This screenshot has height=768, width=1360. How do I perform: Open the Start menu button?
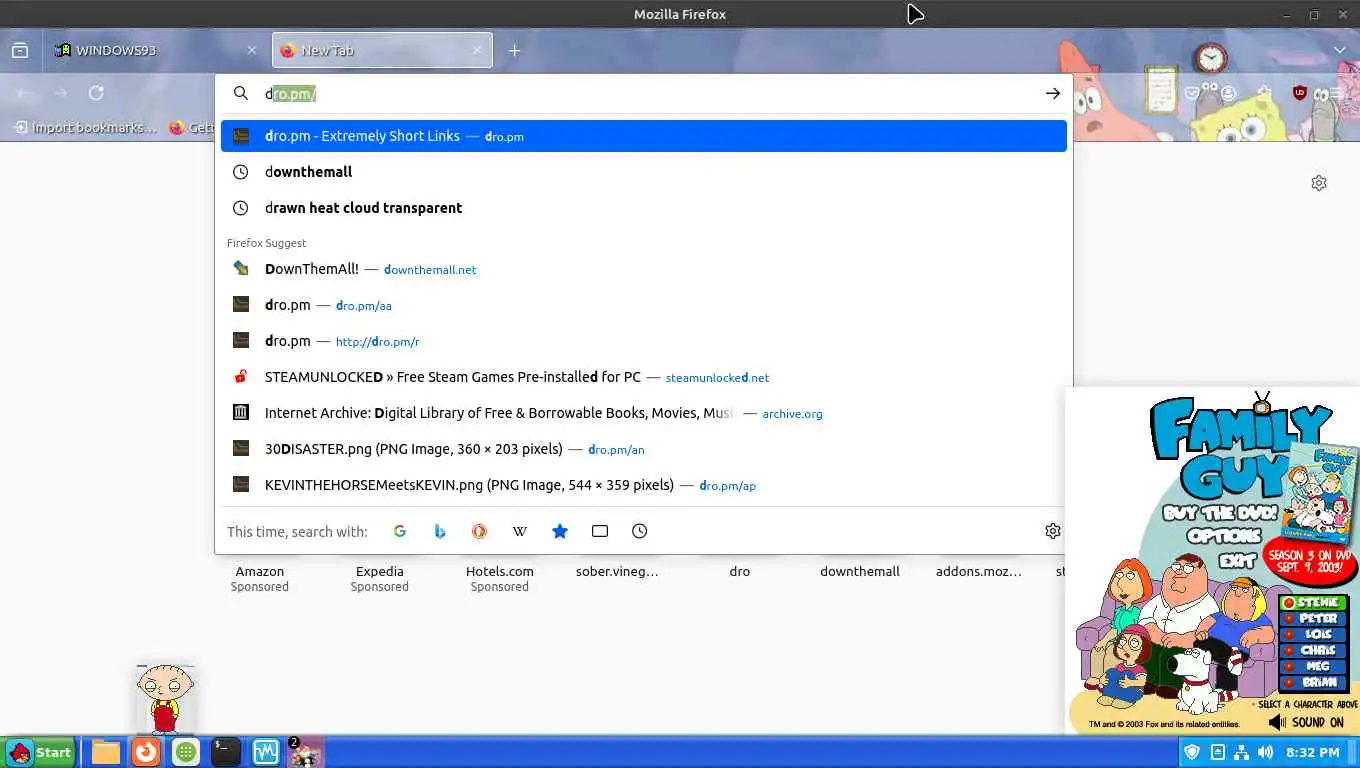pyautogui.click(x=39, y=752)
